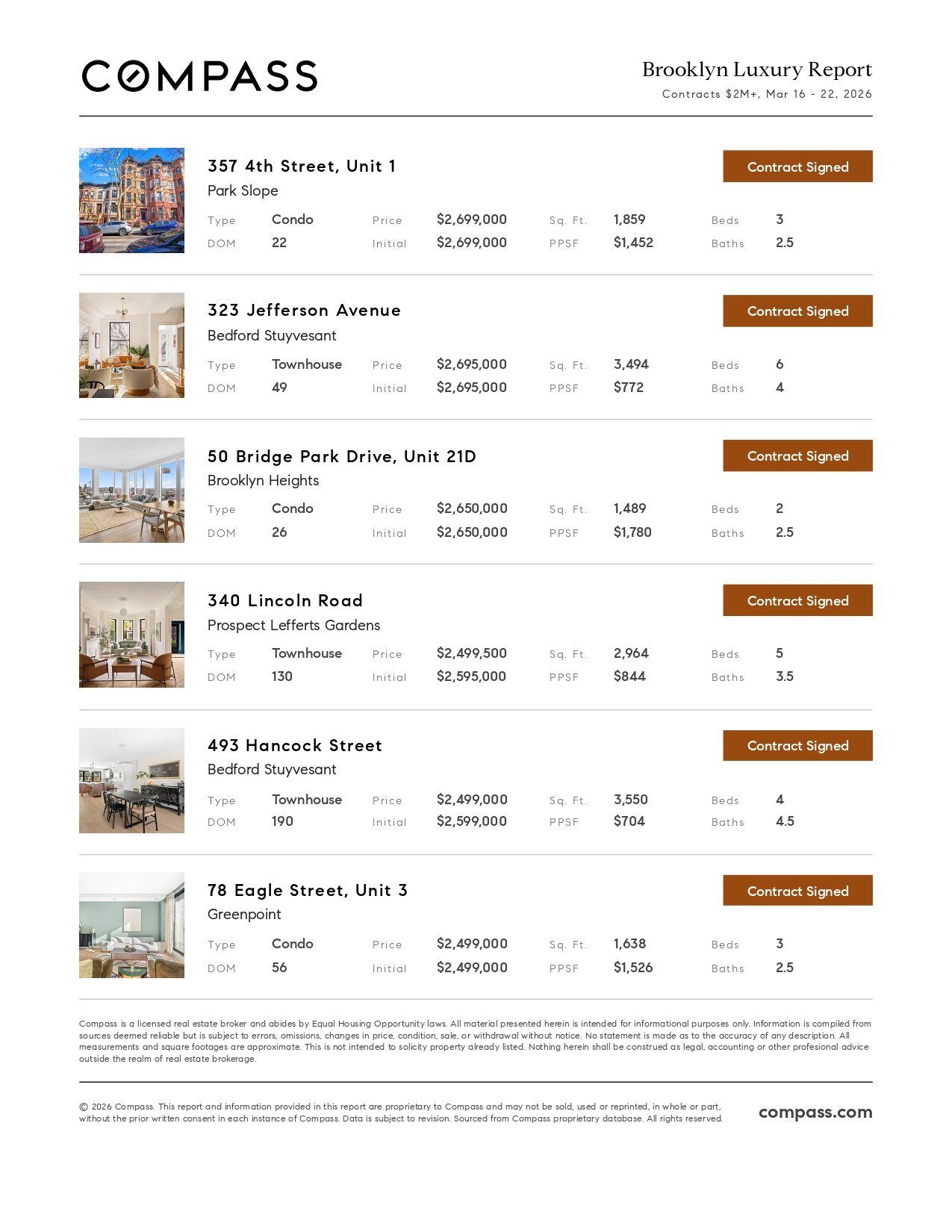Click the 357 4th Street, Unit 1 heading
Viewport: 952px width, 1232px height.
tap(302, 166)
